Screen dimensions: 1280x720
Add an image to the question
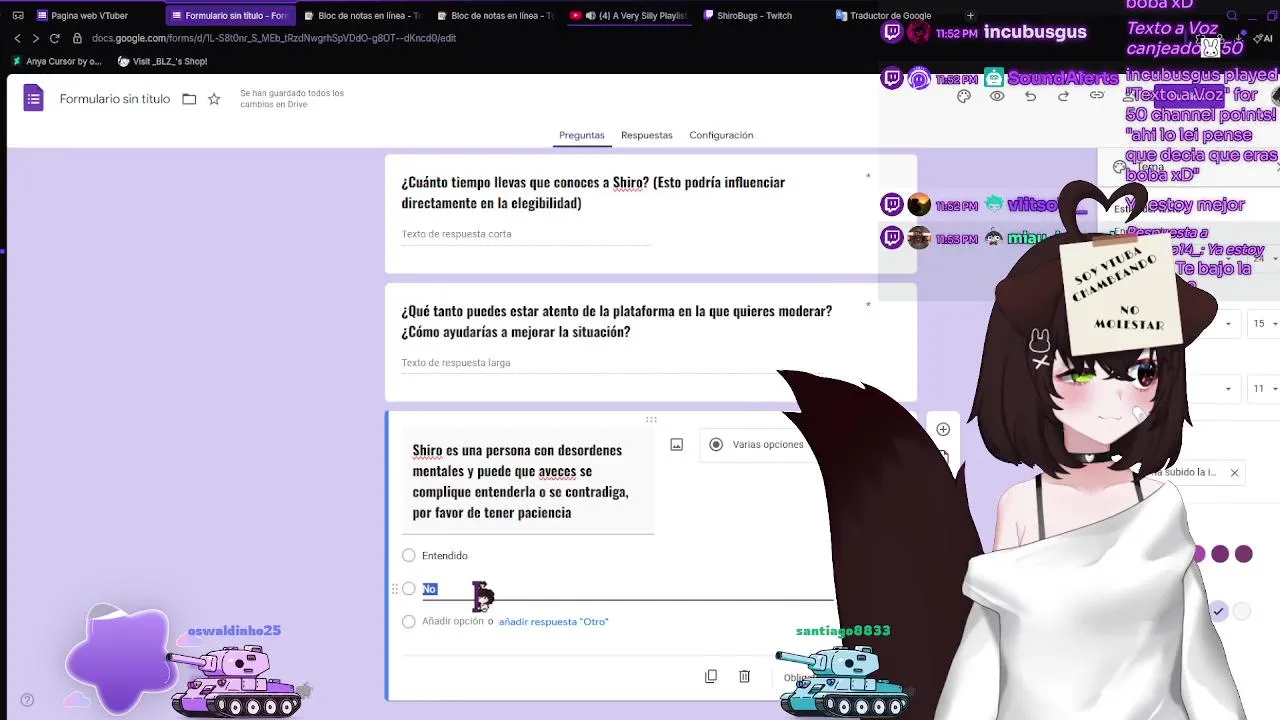coord(677,444)
